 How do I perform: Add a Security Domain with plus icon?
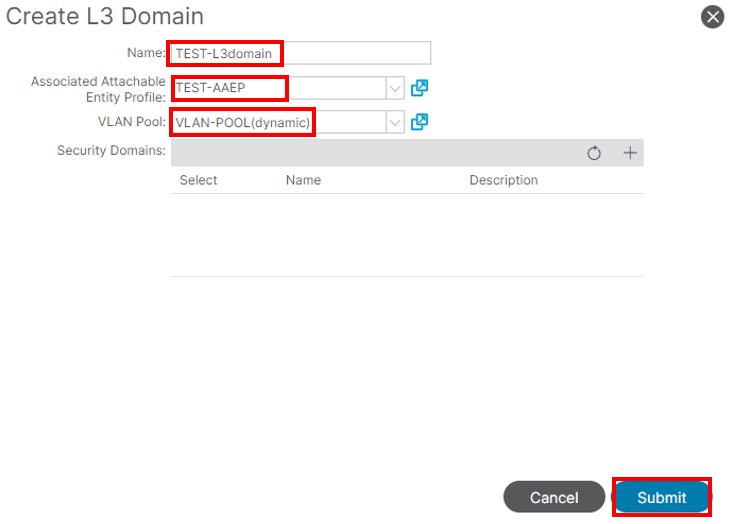coord(630,153)
